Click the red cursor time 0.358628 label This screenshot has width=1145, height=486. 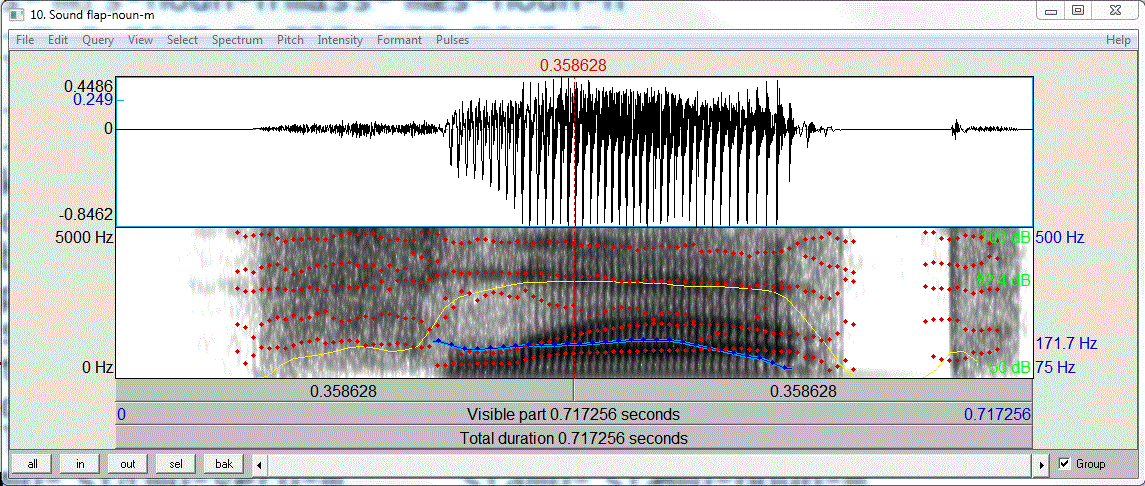tap(573, 66)
